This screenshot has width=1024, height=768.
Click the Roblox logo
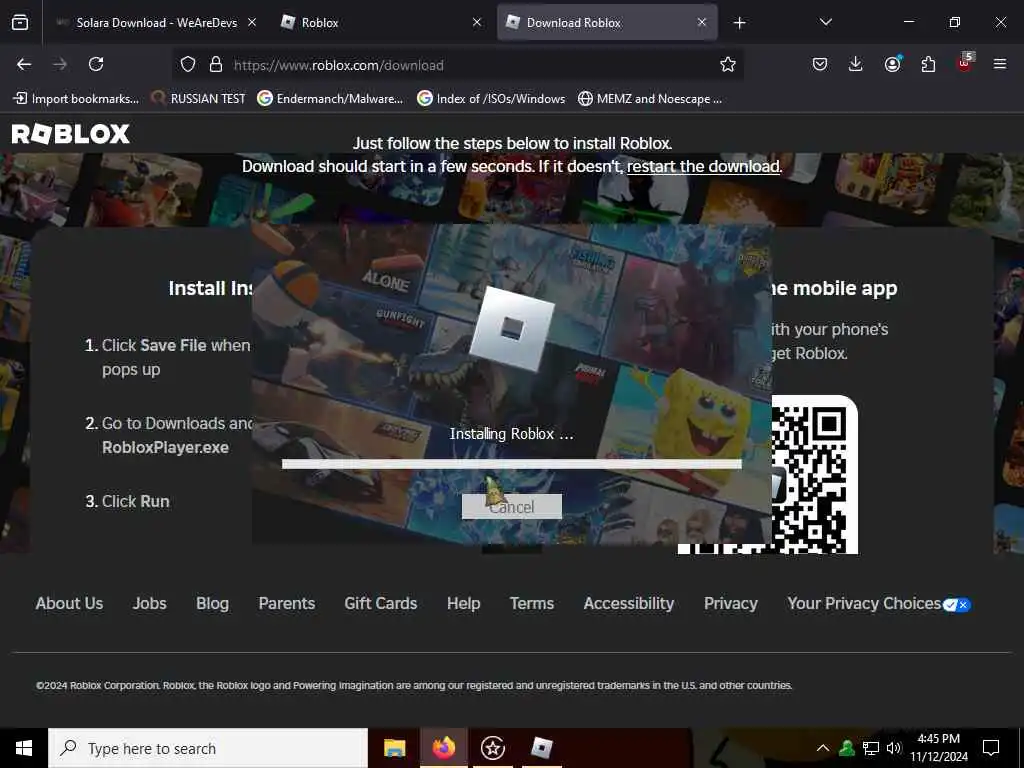point(71,134)
